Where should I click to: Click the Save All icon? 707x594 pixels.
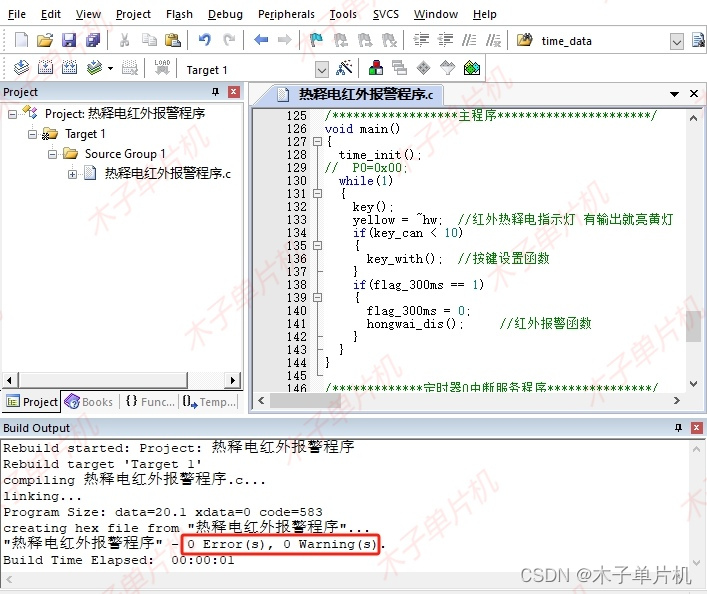[93, 41]
